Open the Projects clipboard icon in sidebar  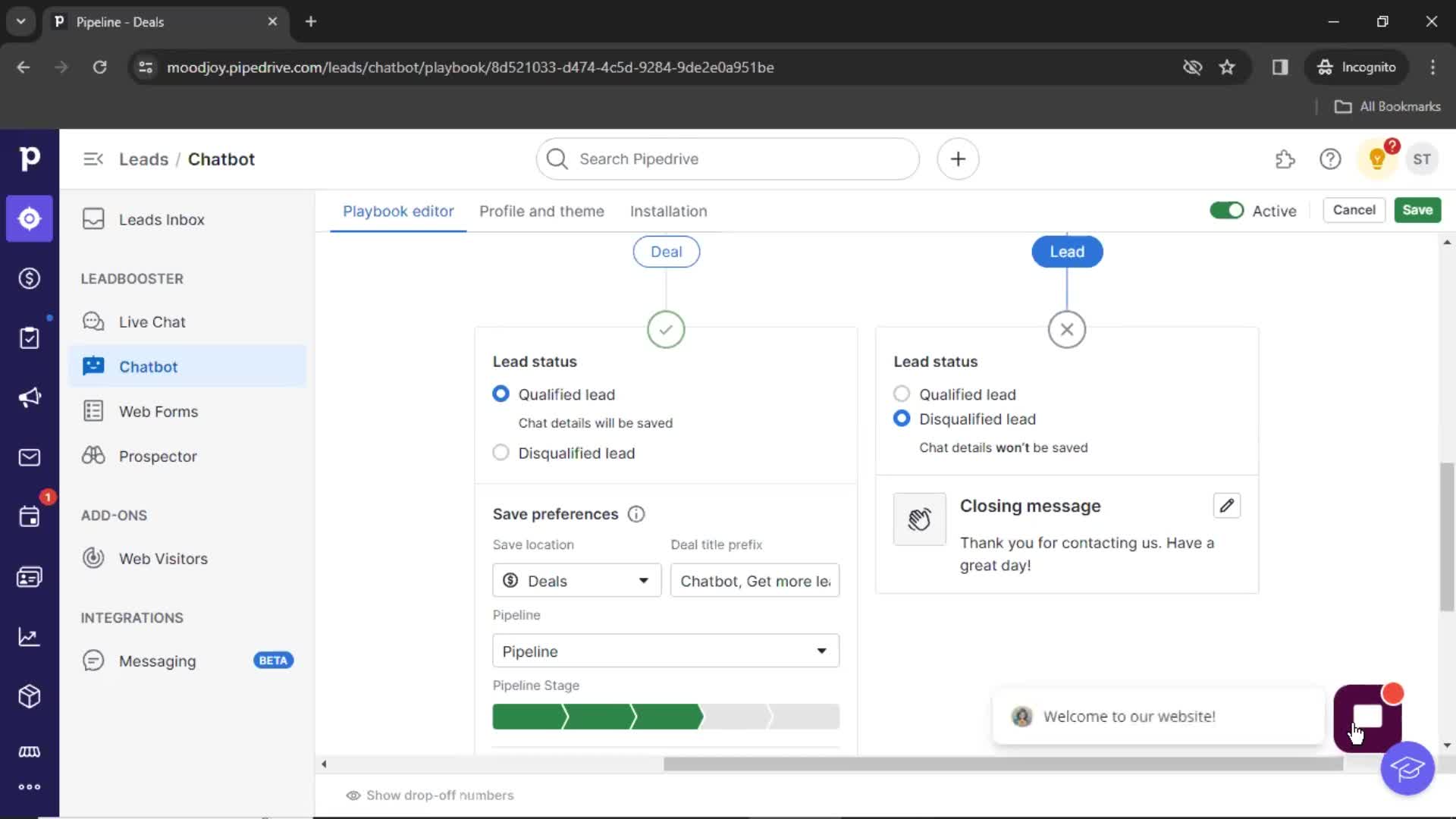click(29, 337)
